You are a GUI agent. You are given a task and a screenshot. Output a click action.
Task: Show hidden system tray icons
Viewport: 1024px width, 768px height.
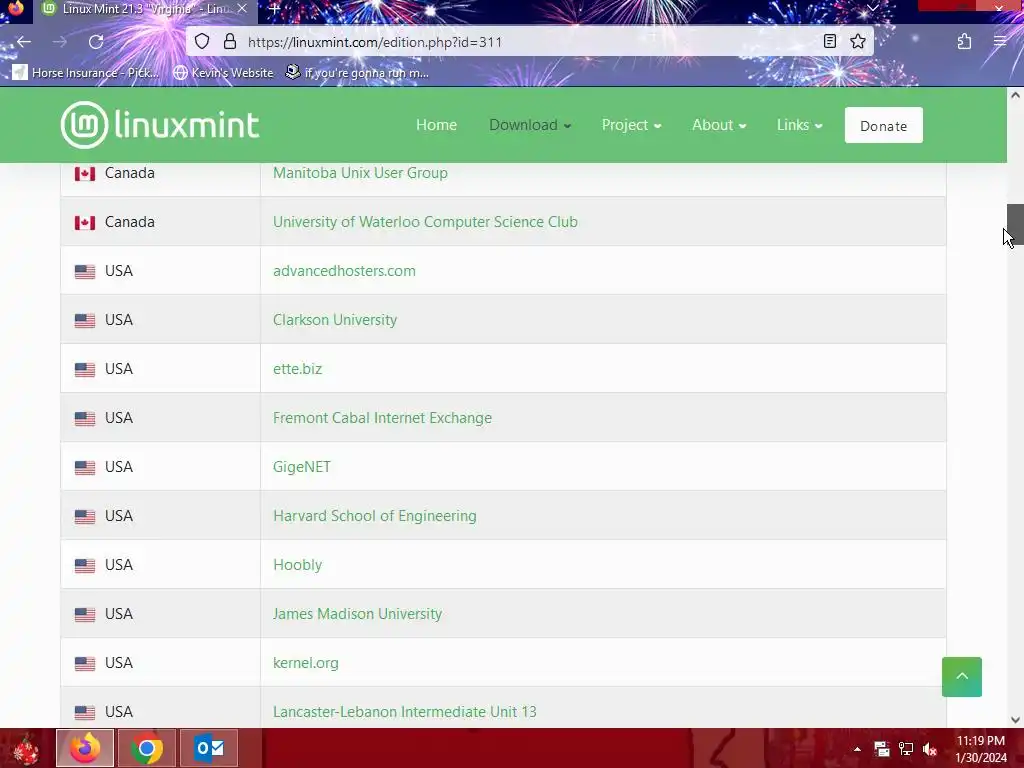[x=857, y=749]
